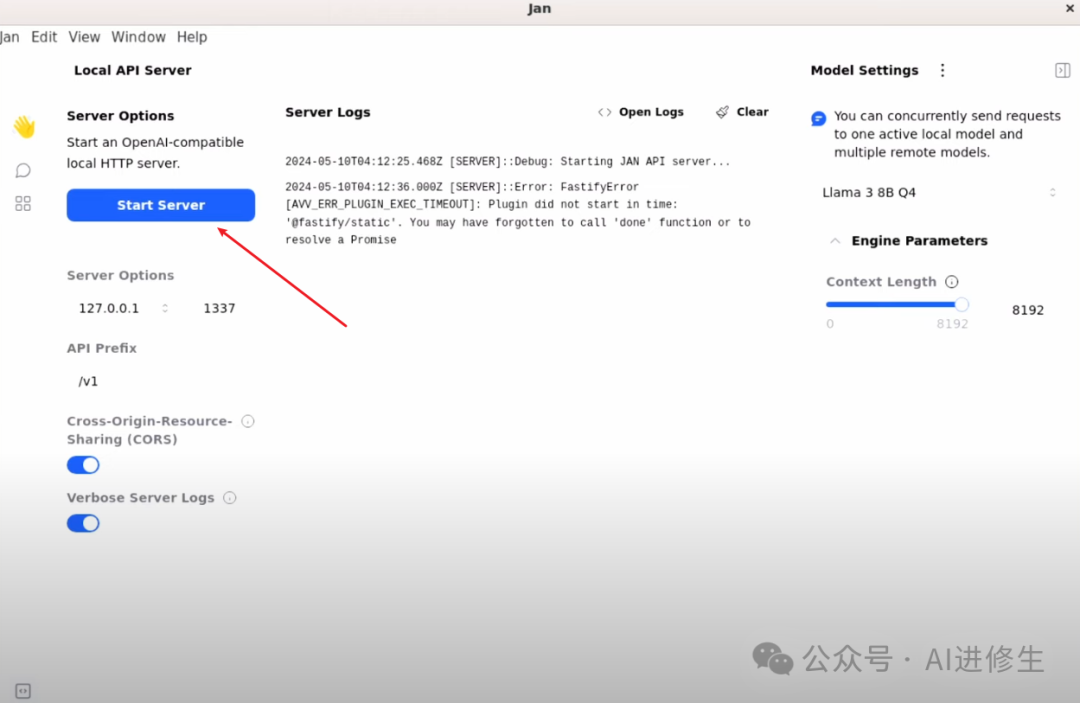
Task: Click Open Logs button
Action: tap(641, 112)
